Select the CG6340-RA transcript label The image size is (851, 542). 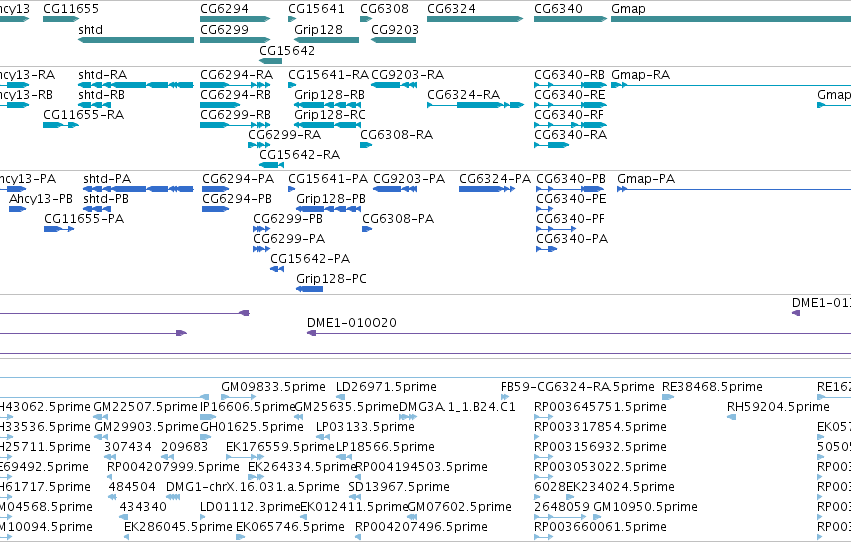(570, 135)
